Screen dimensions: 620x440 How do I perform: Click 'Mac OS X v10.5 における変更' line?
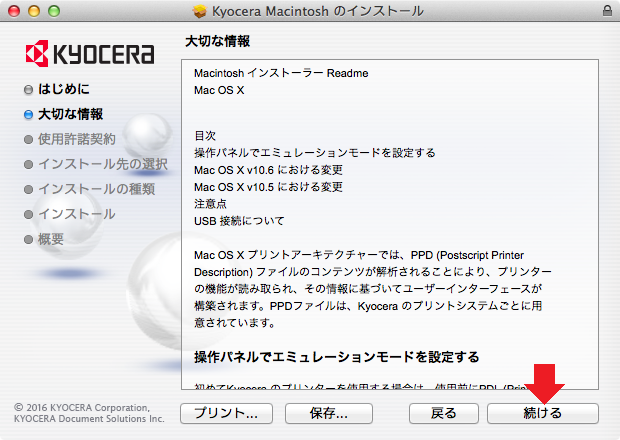[x=268, y=187]
